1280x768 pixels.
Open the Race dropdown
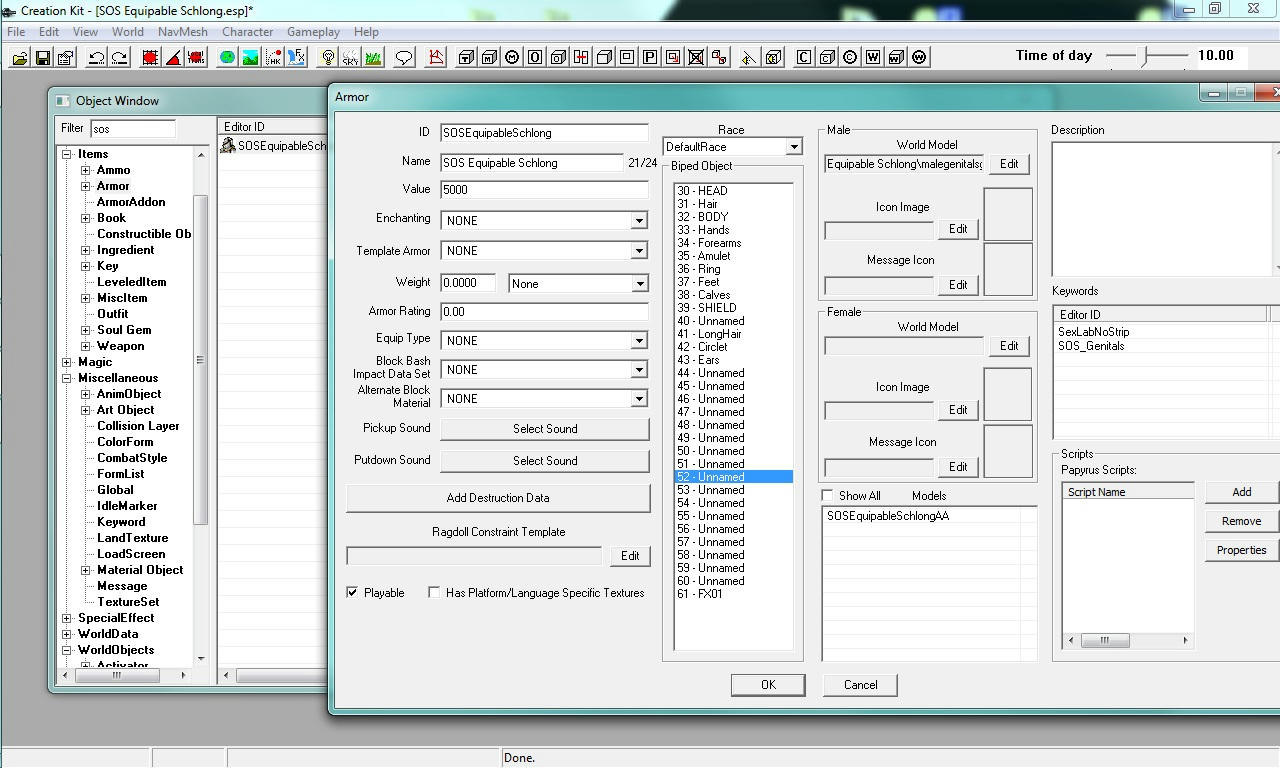pos(793,147)
